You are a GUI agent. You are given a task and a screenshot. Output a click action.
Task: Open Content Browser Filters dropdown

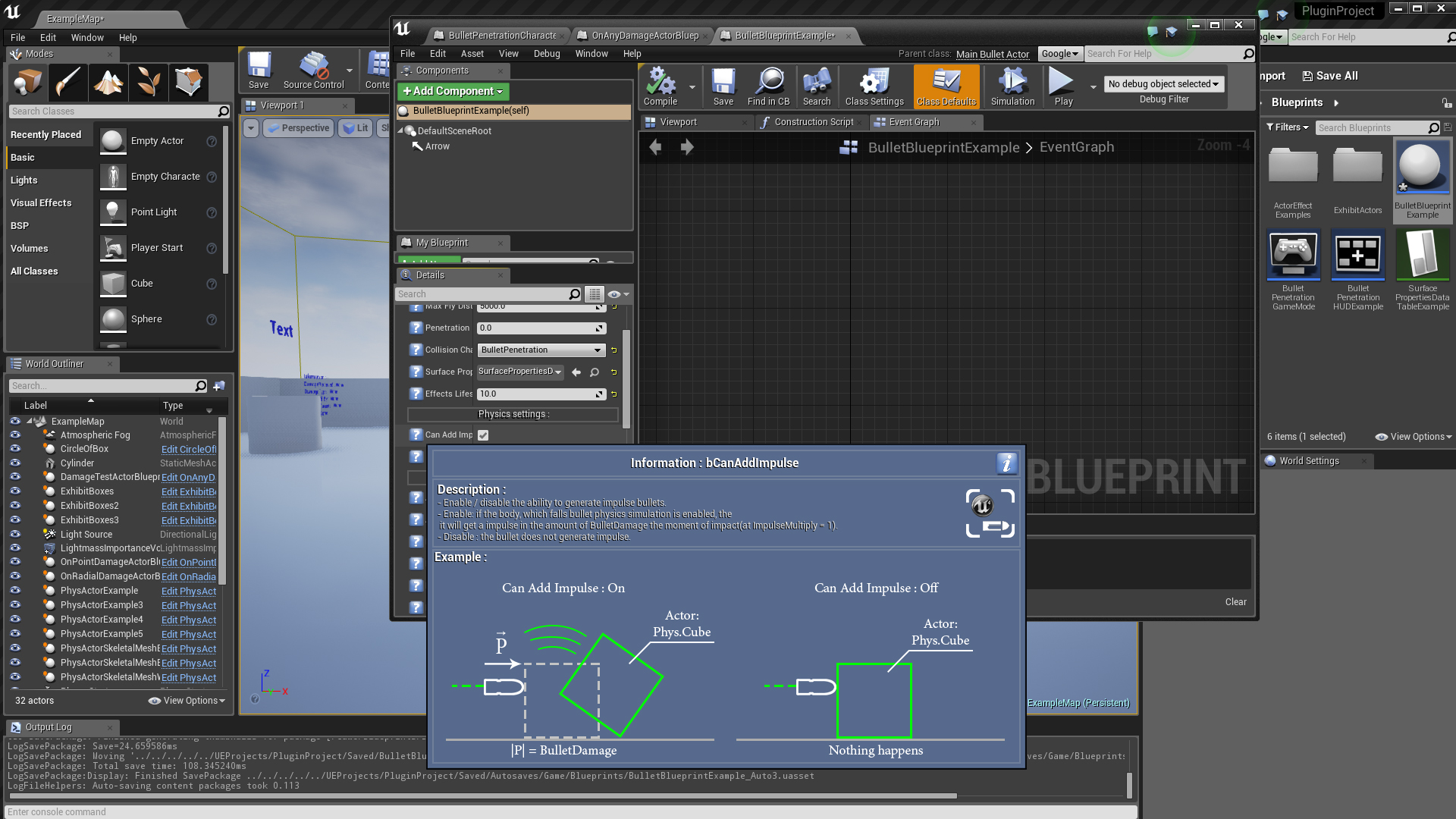coord(1288,127)
